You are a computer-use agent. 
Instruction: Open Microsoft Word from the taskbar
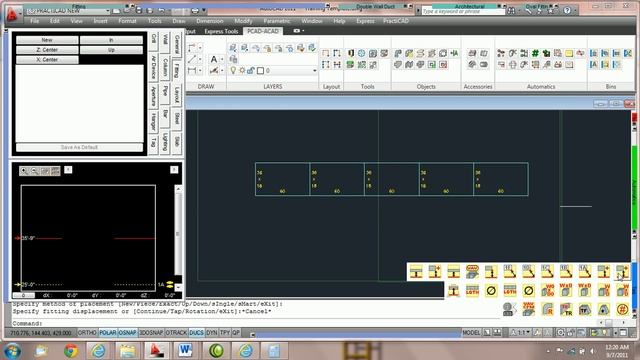point(186,350)
